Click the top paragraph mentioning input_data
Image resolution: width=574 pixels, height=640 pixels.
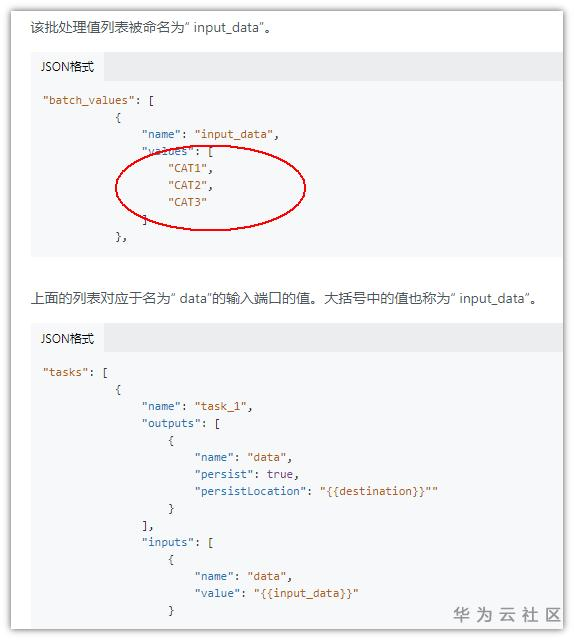coord(150,28)
